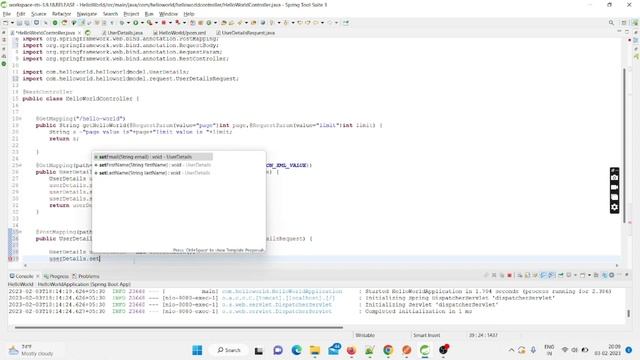640x360 pixels.
Task: Expand the New file dropdown arrow
Action: click(12, 23)
